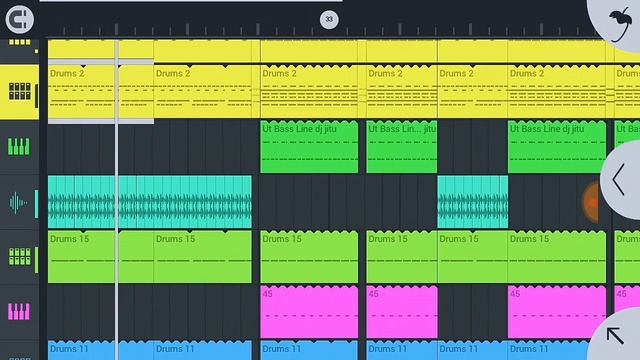Select the pink piano keys track icon
Viewport: 640px width, 360px height.
[19, 312]
